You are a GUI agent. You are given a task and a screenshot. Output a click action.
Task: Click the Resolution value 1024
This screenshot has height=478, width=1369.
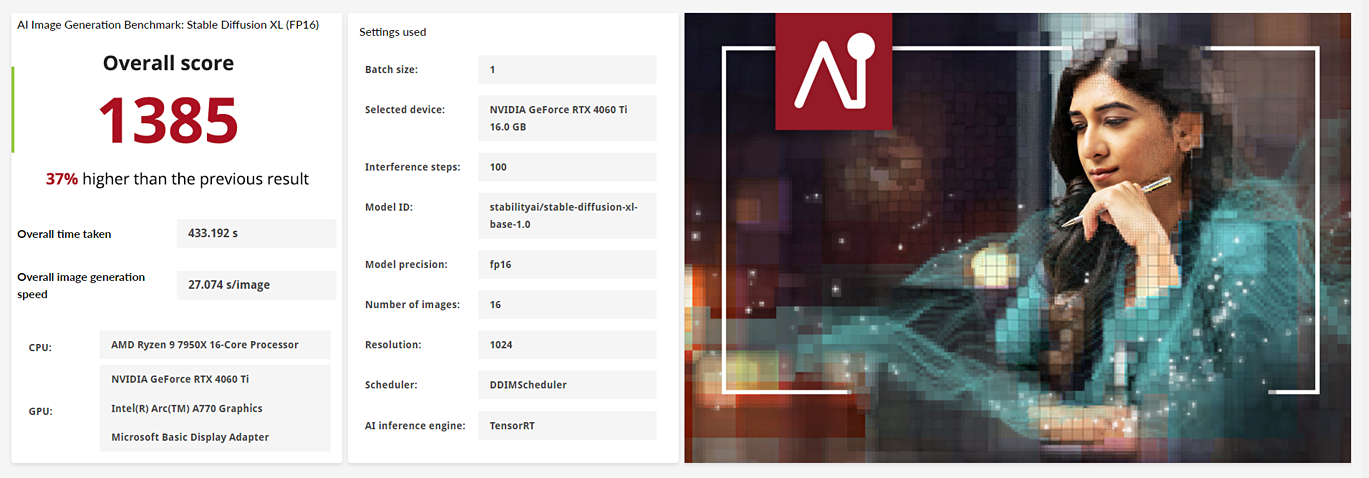click(567, 344)
